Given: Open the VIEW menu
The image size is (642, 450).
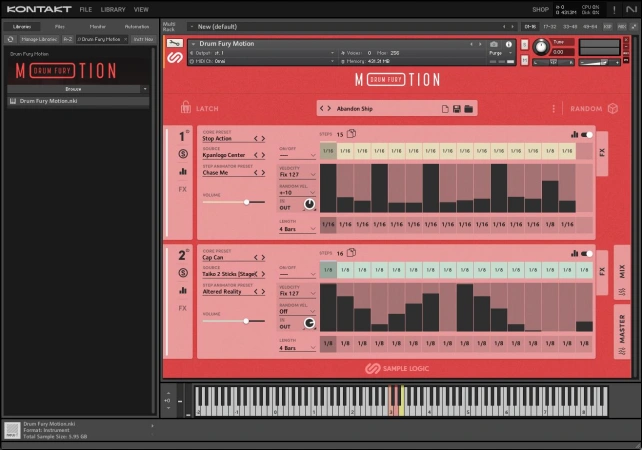Looking at the screenshot, I should [x=141, y=9].
